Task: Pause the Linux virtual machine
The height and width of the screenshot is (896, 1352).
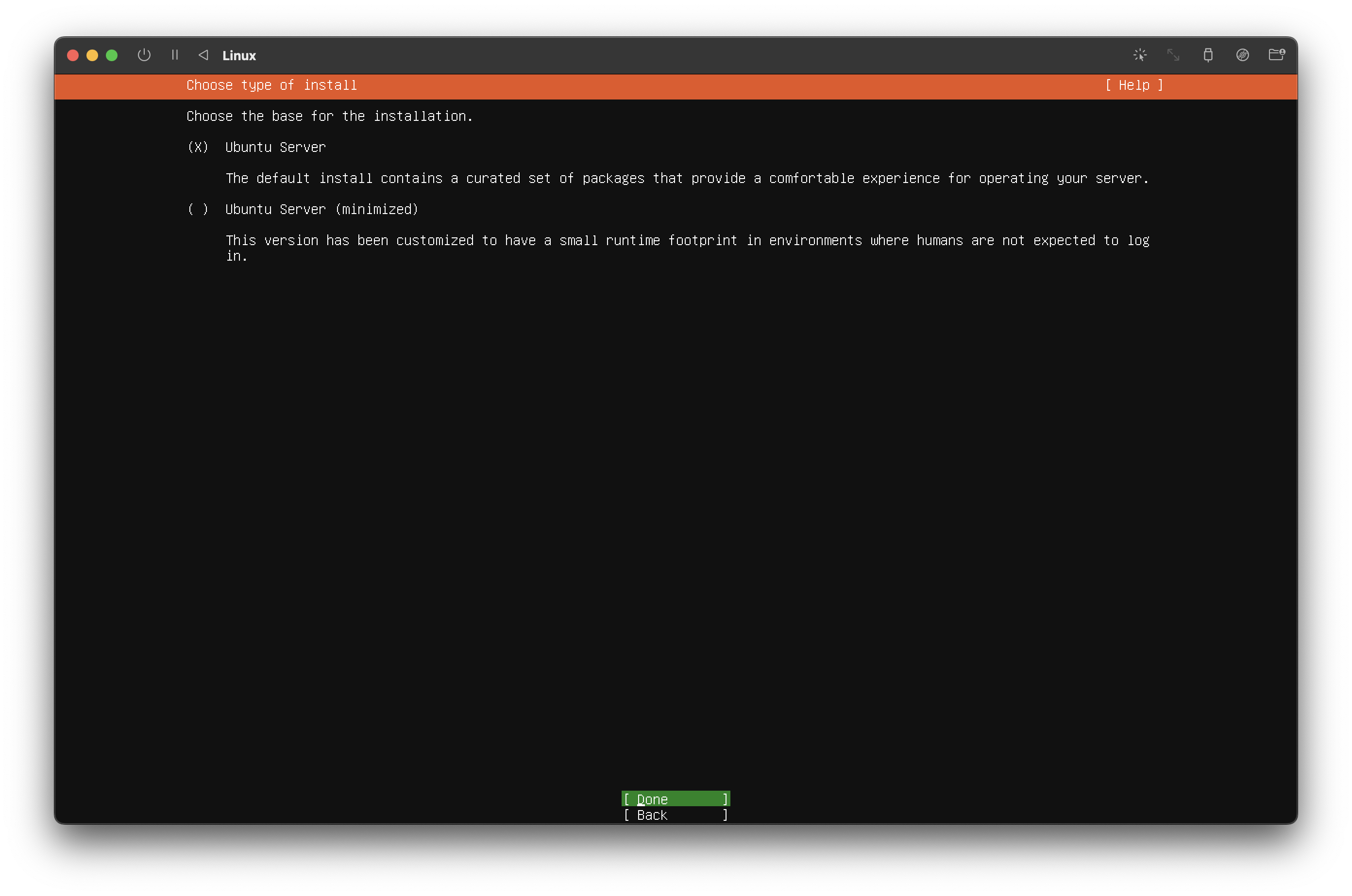Action: pyautogui.click(x=175, y=55)
